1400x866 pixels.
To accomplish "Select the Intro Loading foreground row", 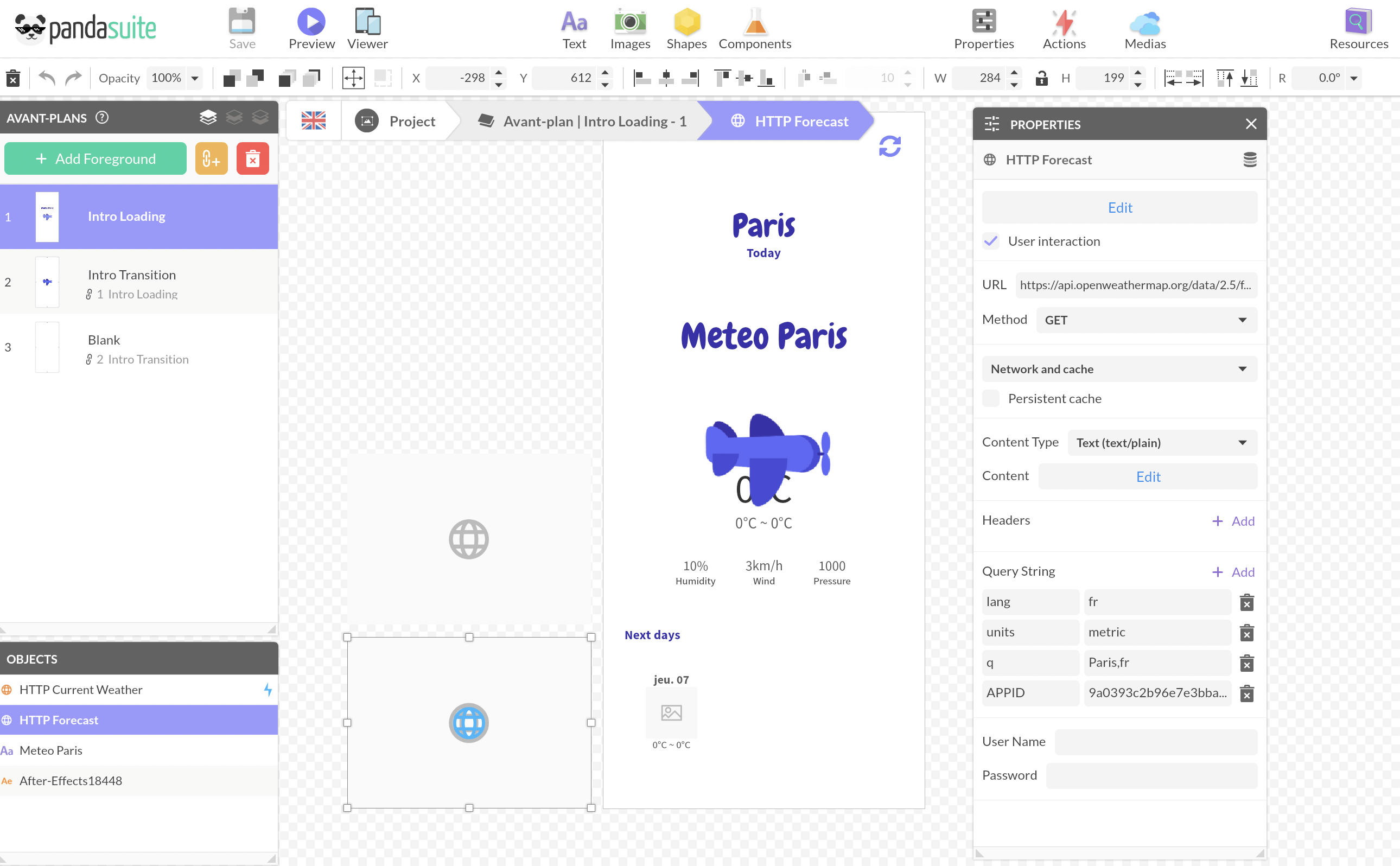I will [138, 217].
